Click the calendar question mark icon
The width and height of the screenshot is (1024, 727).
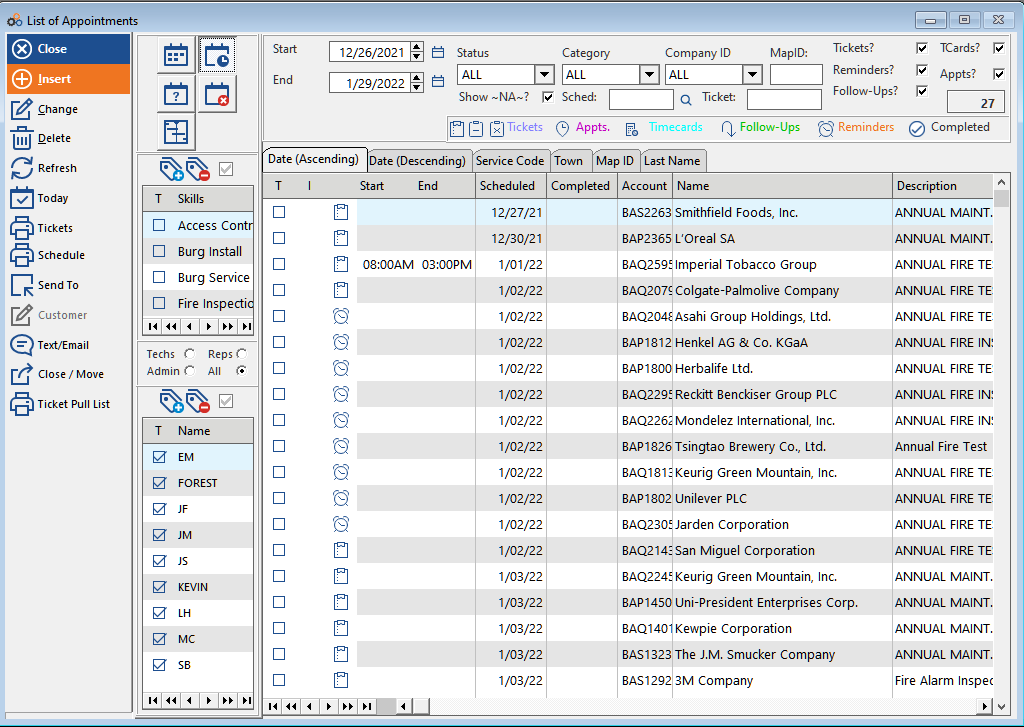point(176,94)
